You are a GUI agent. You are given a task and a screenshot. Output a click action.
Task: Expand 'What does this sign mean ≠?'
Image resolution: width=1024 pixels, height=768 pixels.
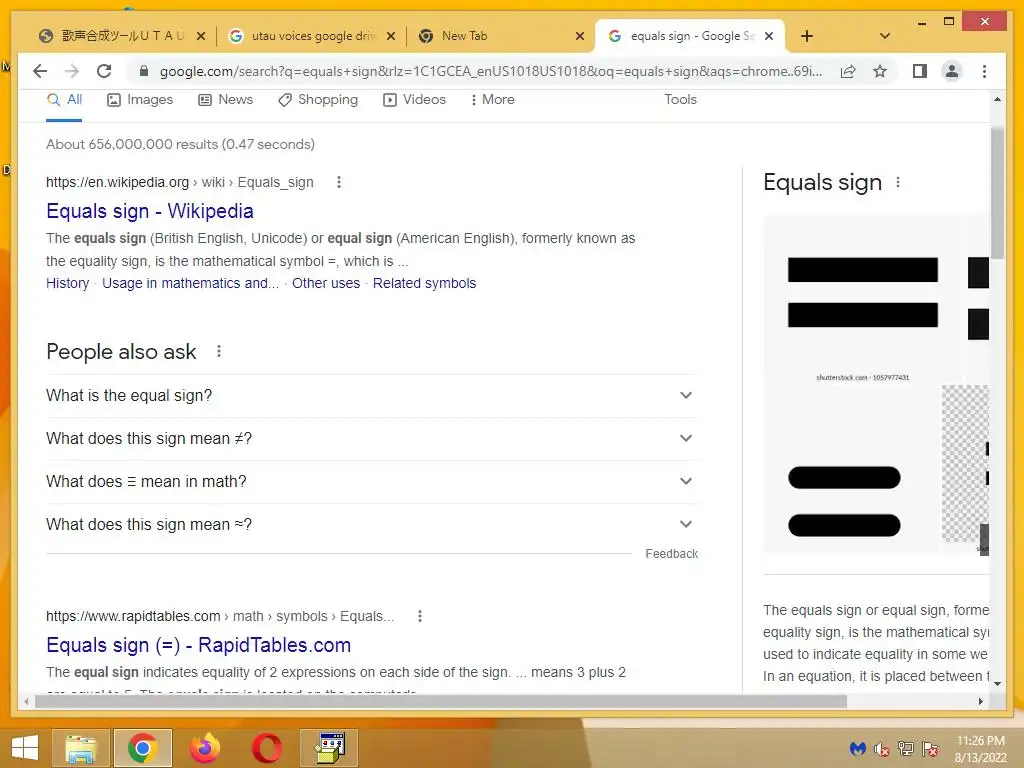coord(370,439)
